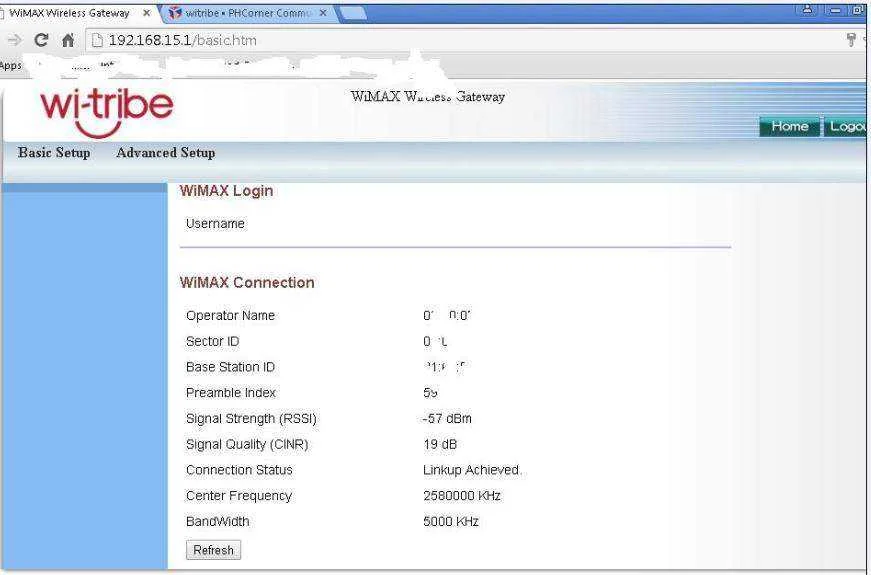
Task: Switch to the witribe PHCorner Community tab
Action: click(x=247, y=13)
